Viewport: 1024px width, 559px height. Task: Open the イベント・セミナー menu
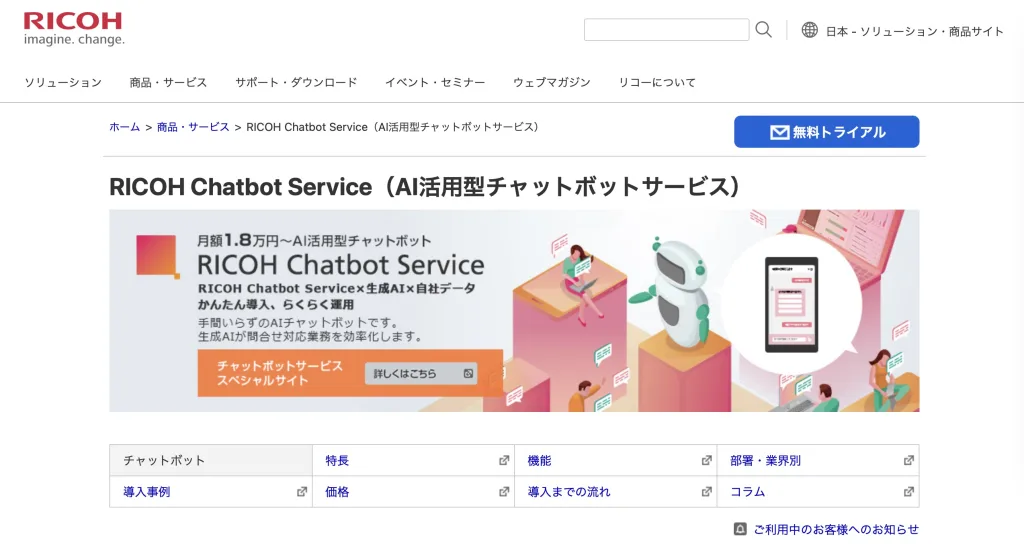[x=435, y=82]
